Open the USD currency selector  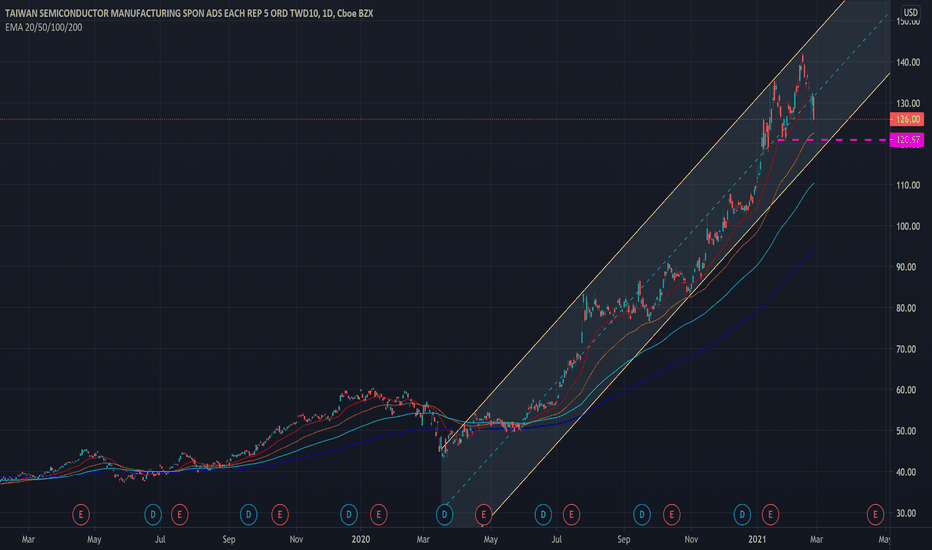[x=910, y=12]
